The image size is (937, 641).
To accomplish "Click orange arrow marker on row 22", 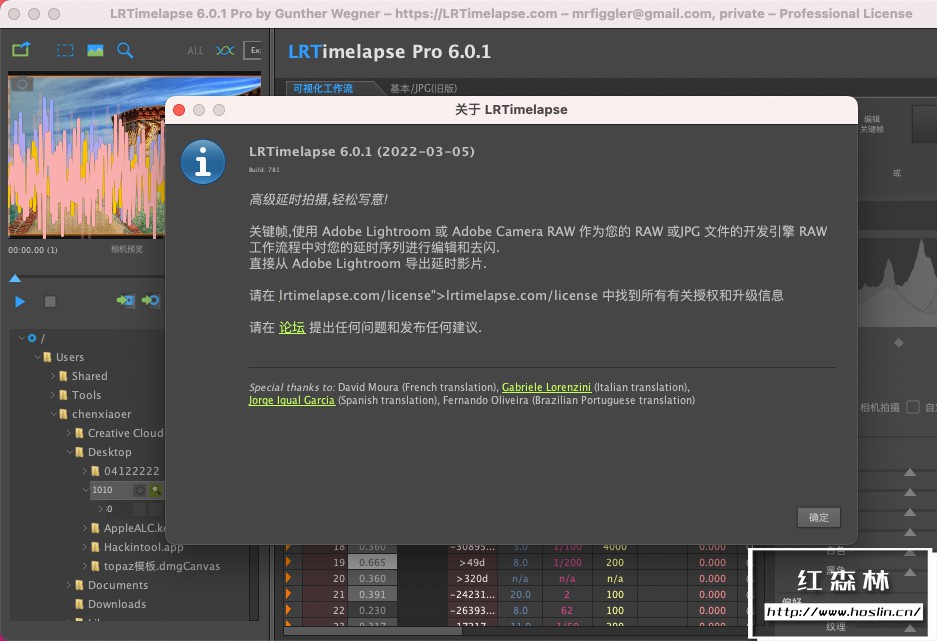I will click(x=288, y=611).
